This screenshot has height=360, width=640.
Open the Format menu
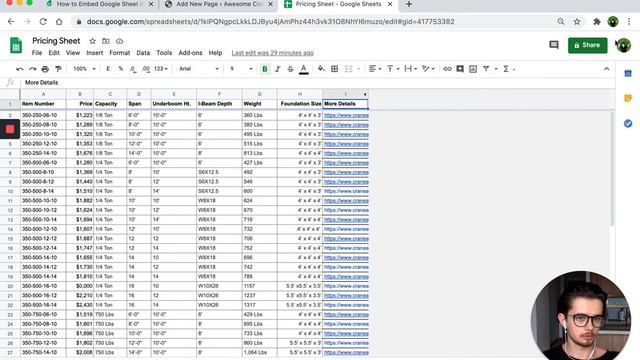point(120,53)
